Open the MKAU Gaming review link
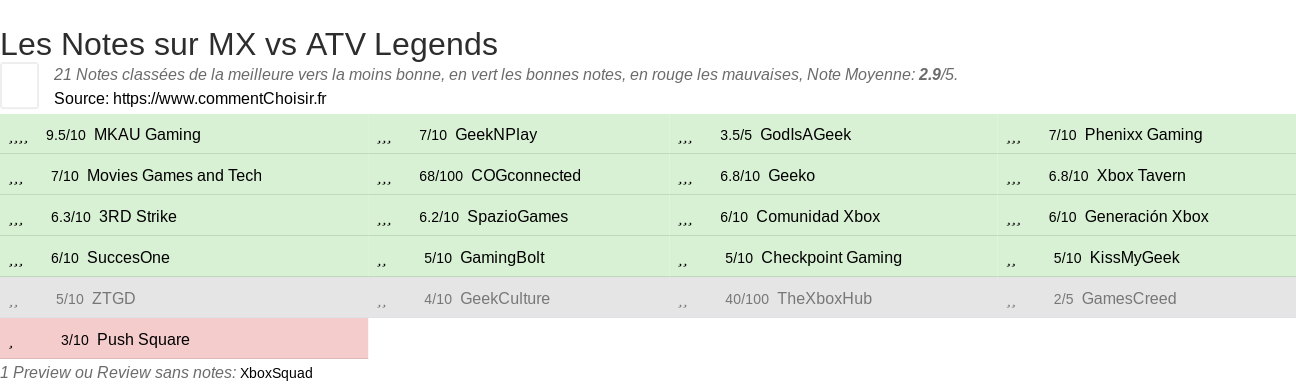1296x384 pixels. [x=147, y=135]
